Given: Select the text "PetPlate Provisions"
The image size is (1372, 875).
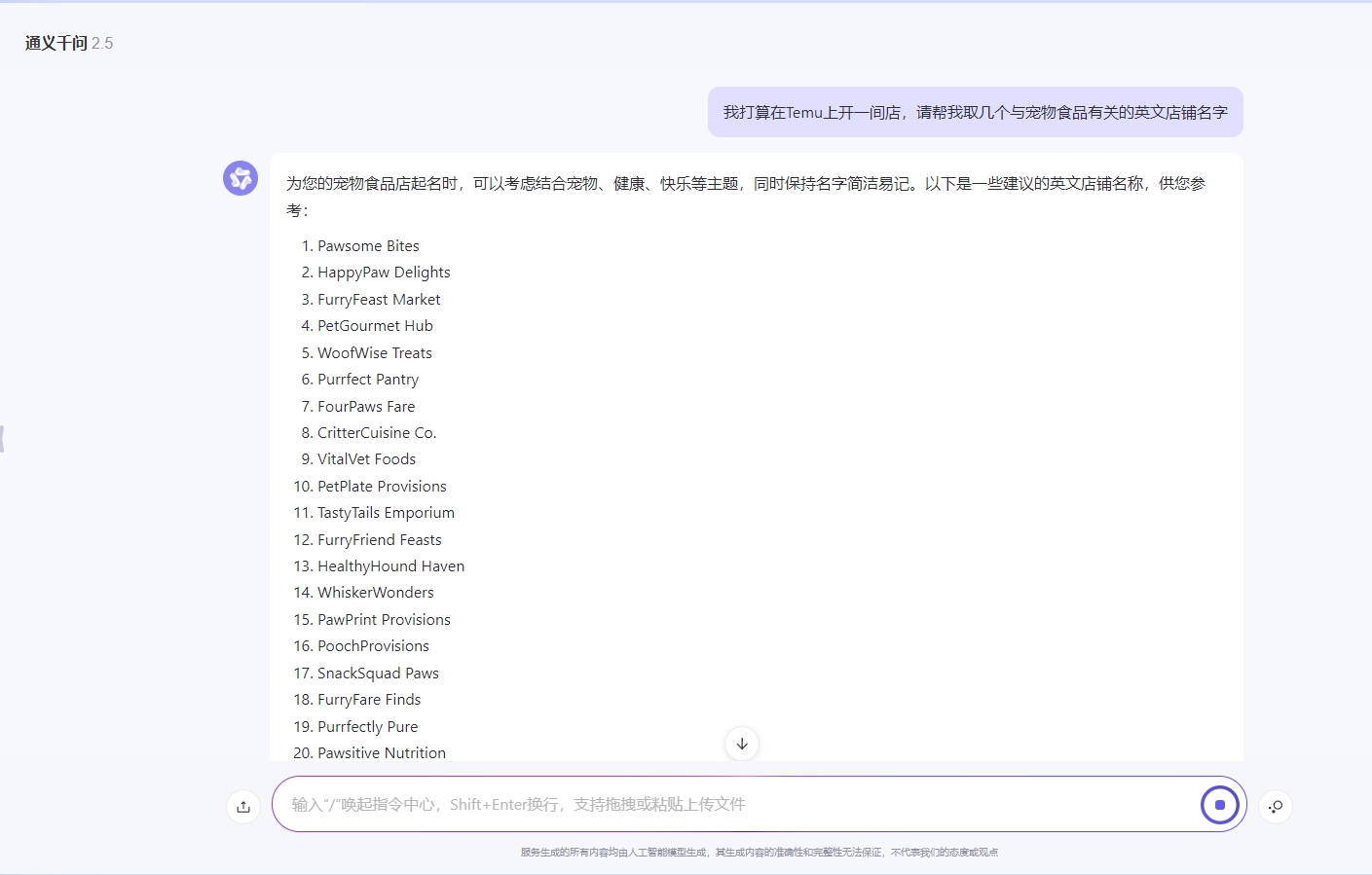Looking at the screenshot, I should point(382,487).
